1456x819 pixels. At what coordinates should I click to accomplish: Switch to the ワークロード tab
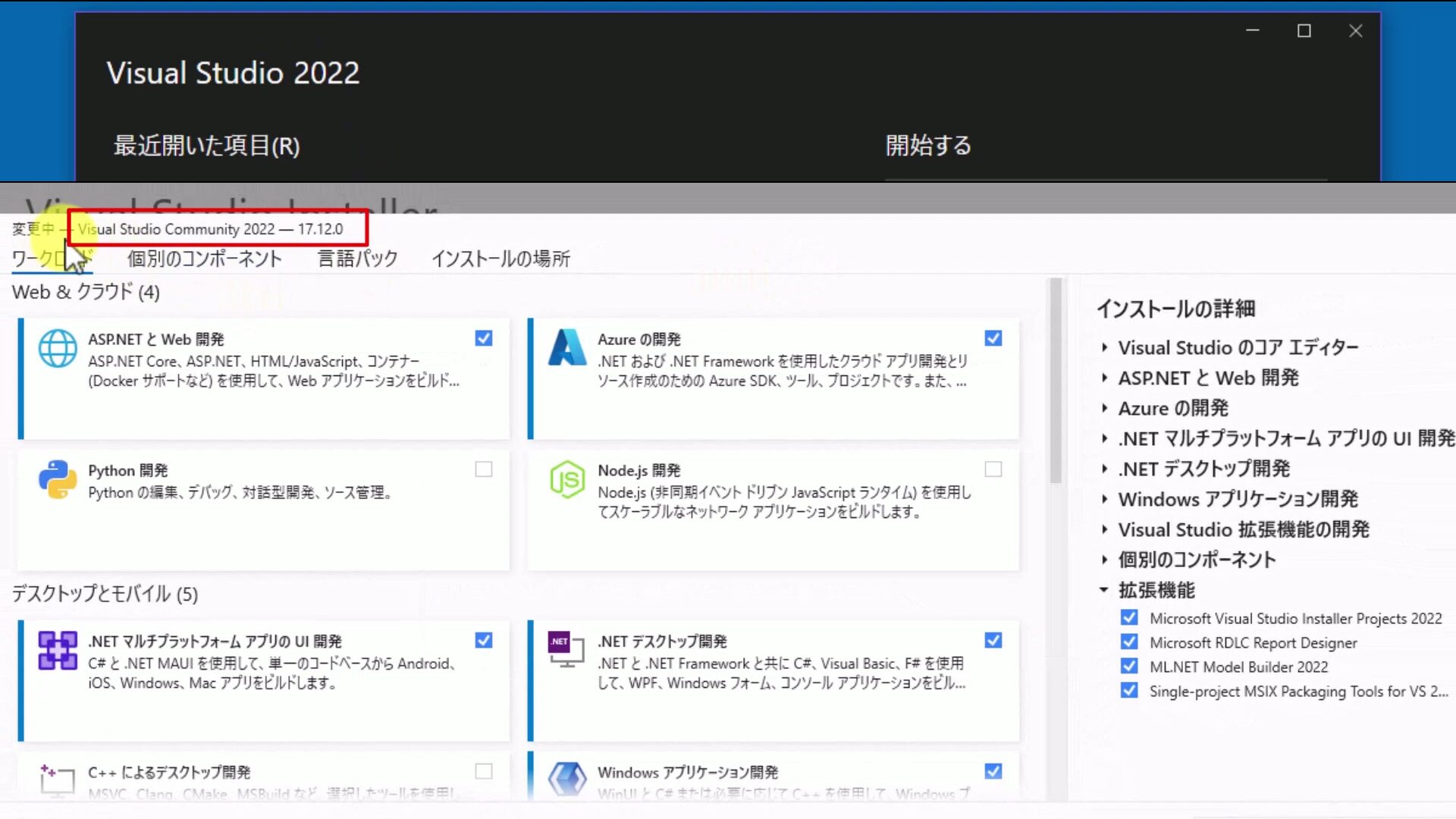[52, 259]
